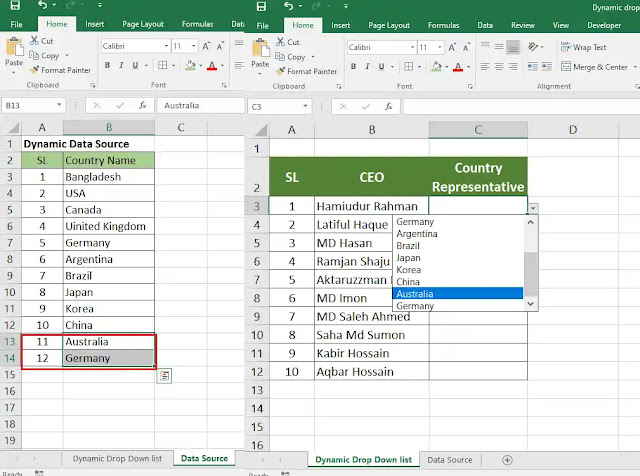Click Borders icon in right window
This screenshot has height=476, width=640.
pyautogui.click(x=409, y=67)
